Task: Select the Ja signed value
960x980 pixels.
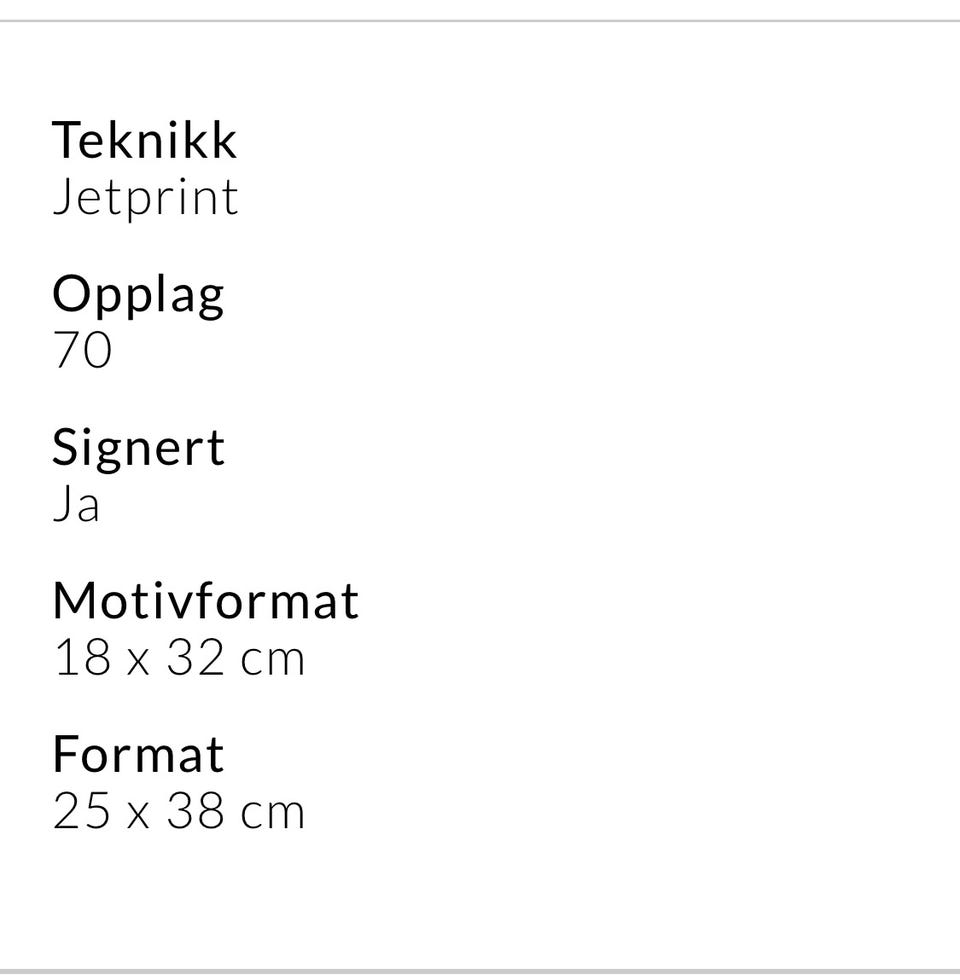Action: 76,504
